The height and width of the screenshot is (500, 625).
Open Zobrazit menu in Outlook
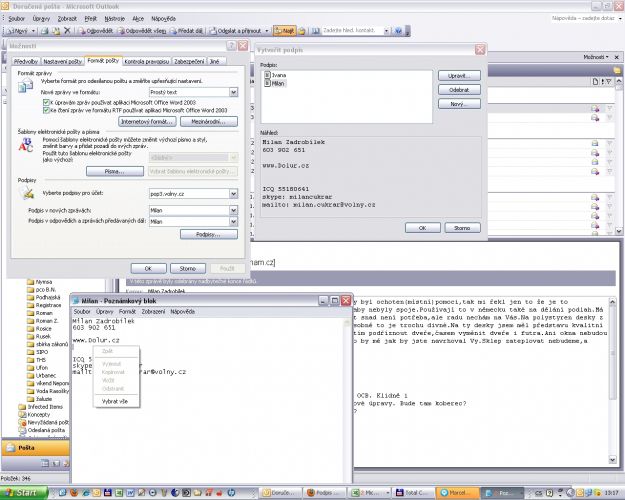(x=67, y=19)
